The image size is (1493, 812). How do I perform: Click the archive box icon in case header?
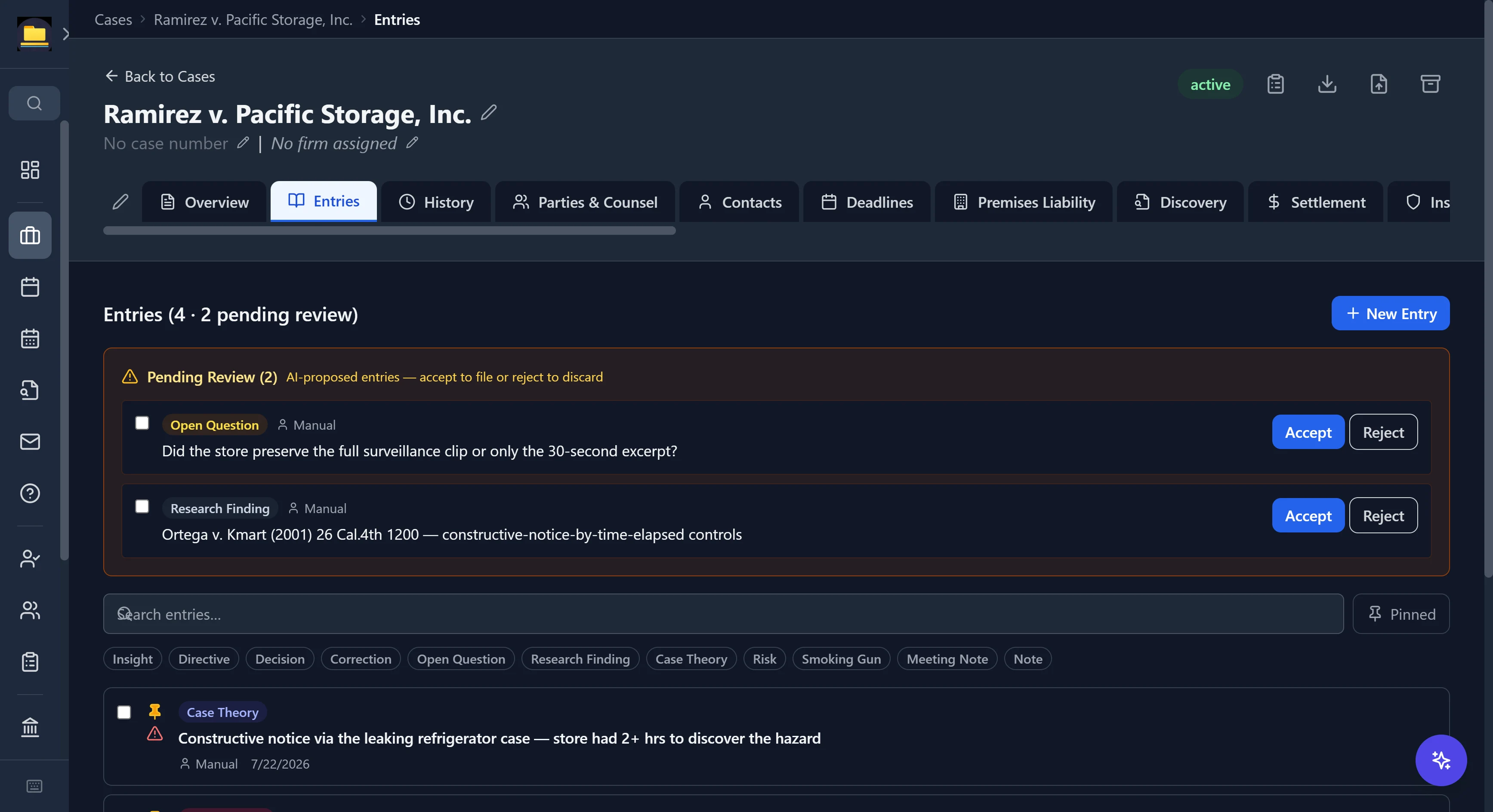1431,84
